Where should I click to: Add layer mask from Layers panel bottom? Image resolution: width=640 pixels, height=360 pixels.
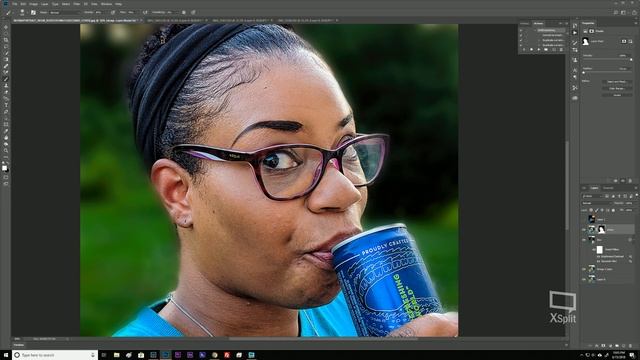pos(604,345)
